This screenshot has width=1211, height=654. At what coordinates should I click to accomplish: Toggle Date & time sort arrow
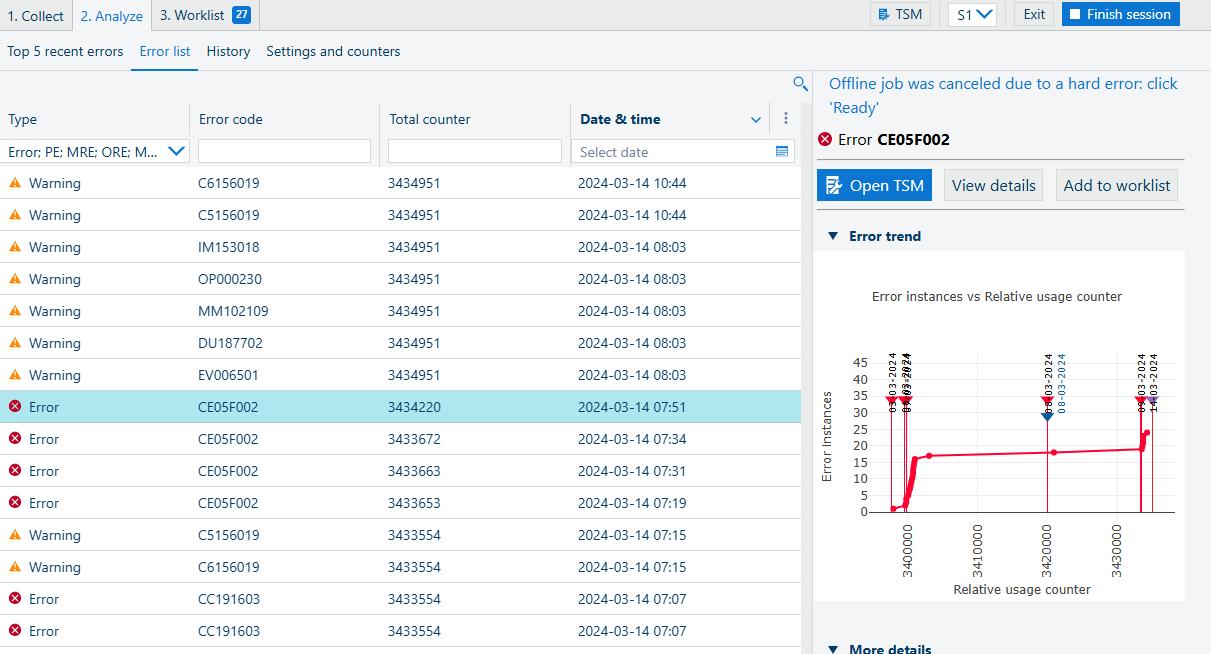(756, 120)
